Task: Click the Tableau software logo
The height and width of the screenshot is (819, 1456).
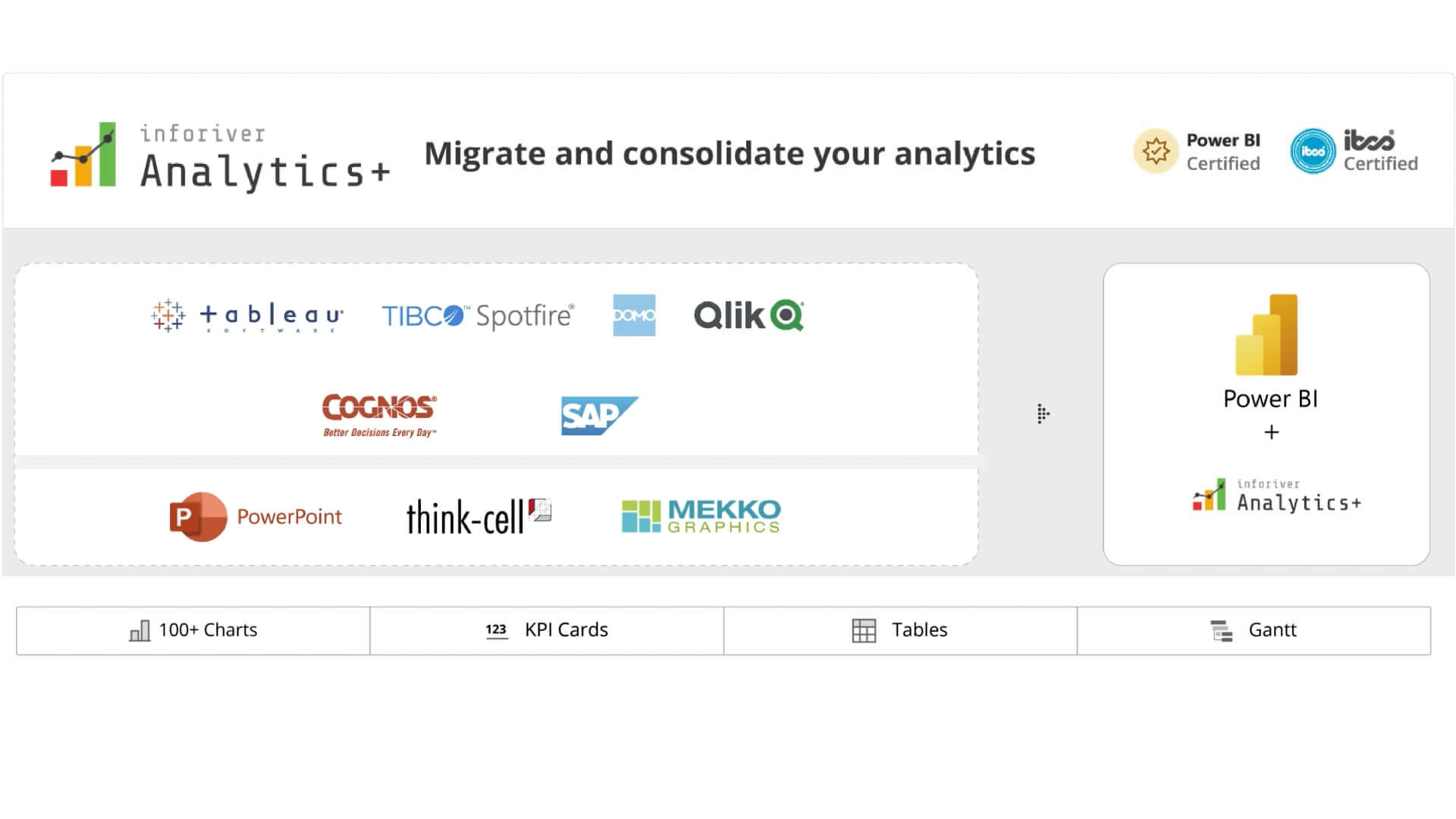Action: click(x=247, y=315)
